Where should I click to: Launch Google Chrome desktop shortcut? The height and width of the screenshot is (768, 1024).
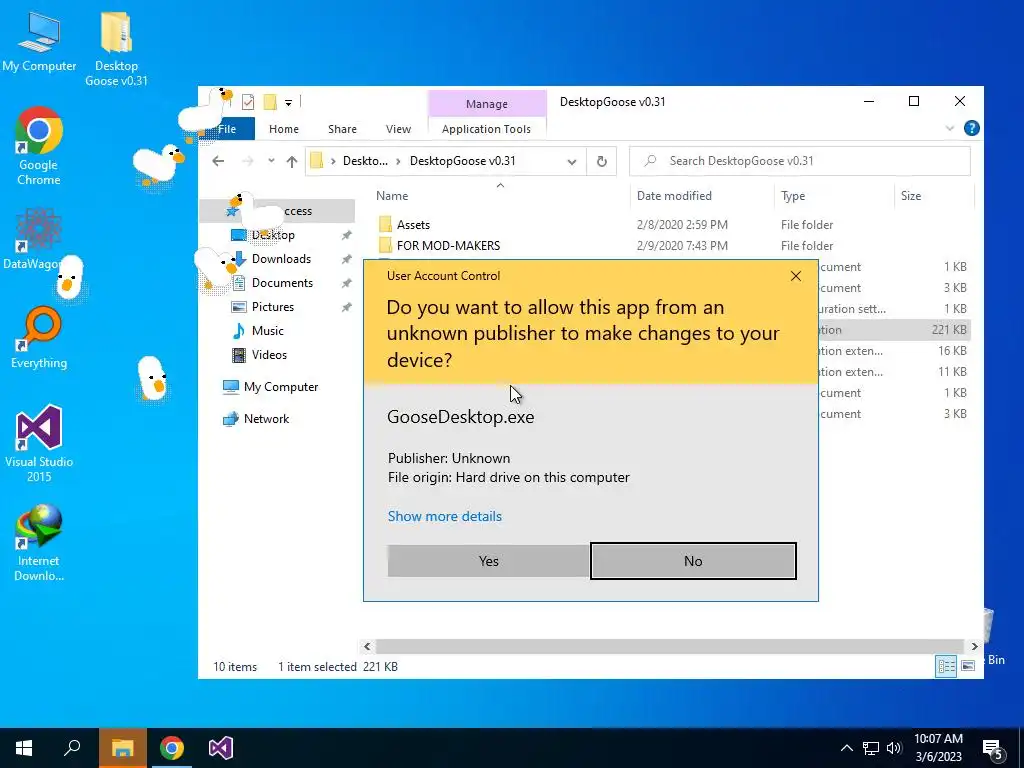(39, 146)
